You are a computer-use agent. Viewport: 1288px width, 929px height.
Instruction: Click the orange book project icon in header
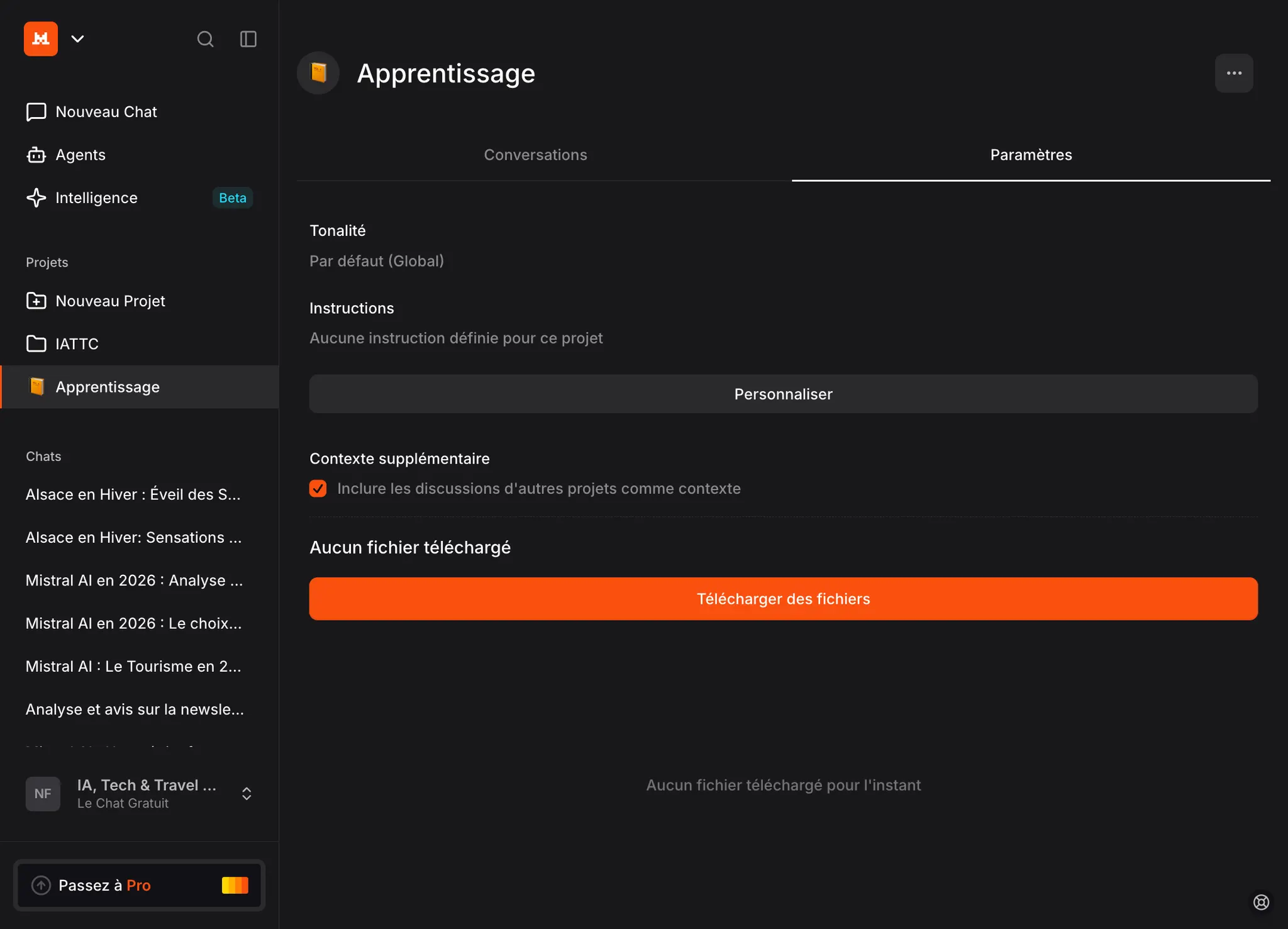point(318,73)
